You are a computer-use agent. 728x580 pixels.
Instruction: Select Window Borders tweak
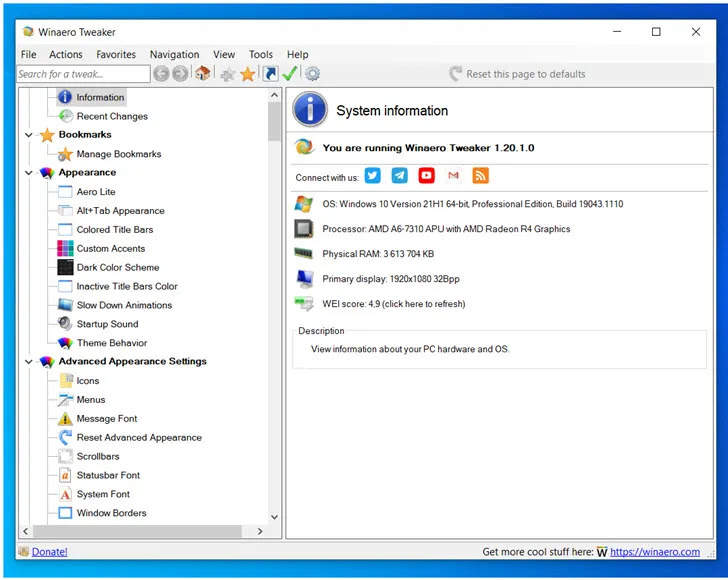pos(111,513)
